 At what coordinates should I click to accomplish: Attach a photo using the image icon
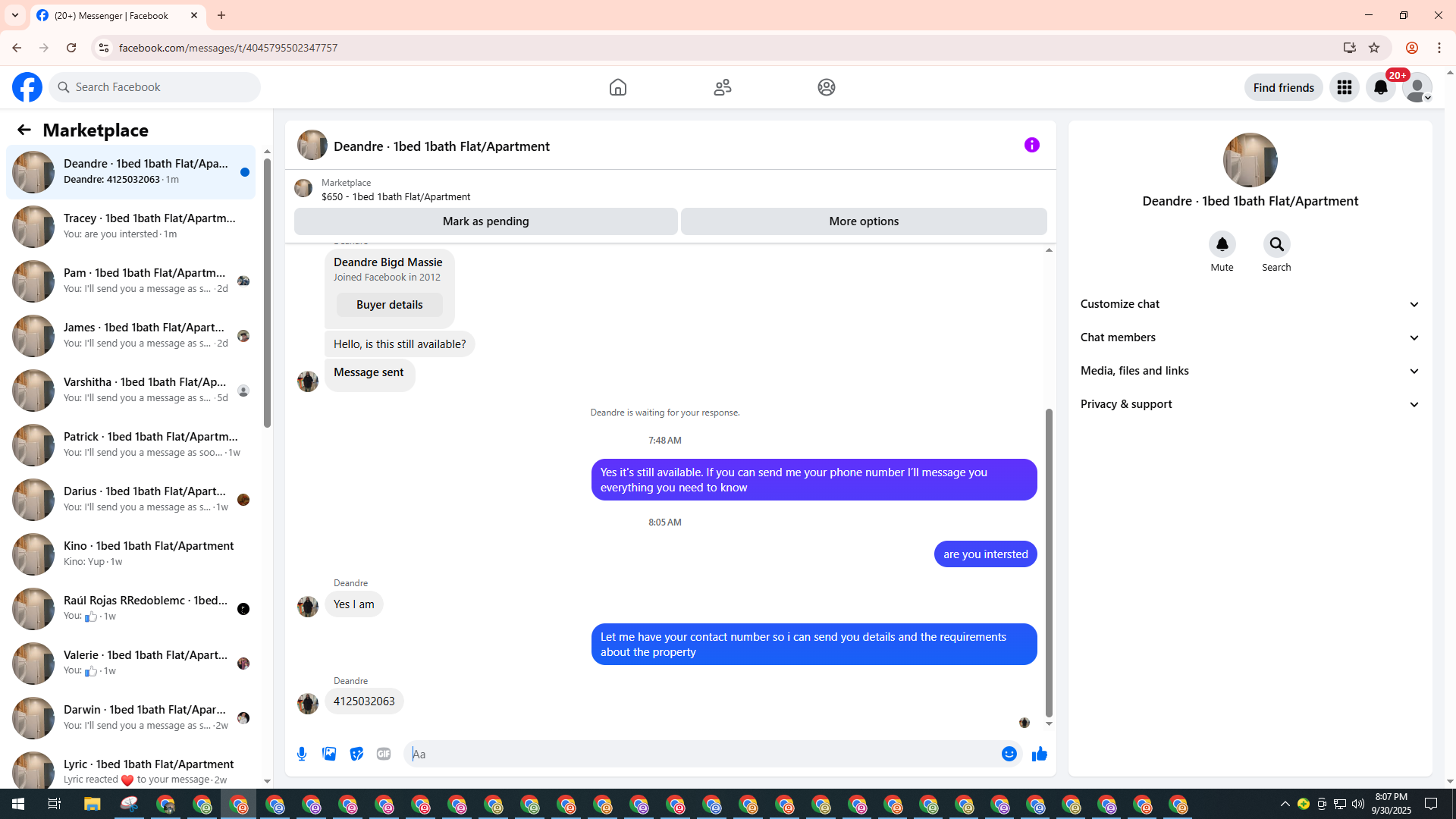click(x=329, y=754)
